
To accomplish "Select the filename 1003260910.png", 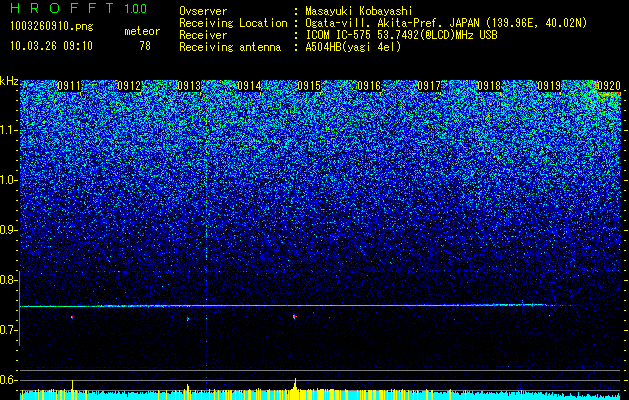I will pyautogui.click(x=52, y=26).
